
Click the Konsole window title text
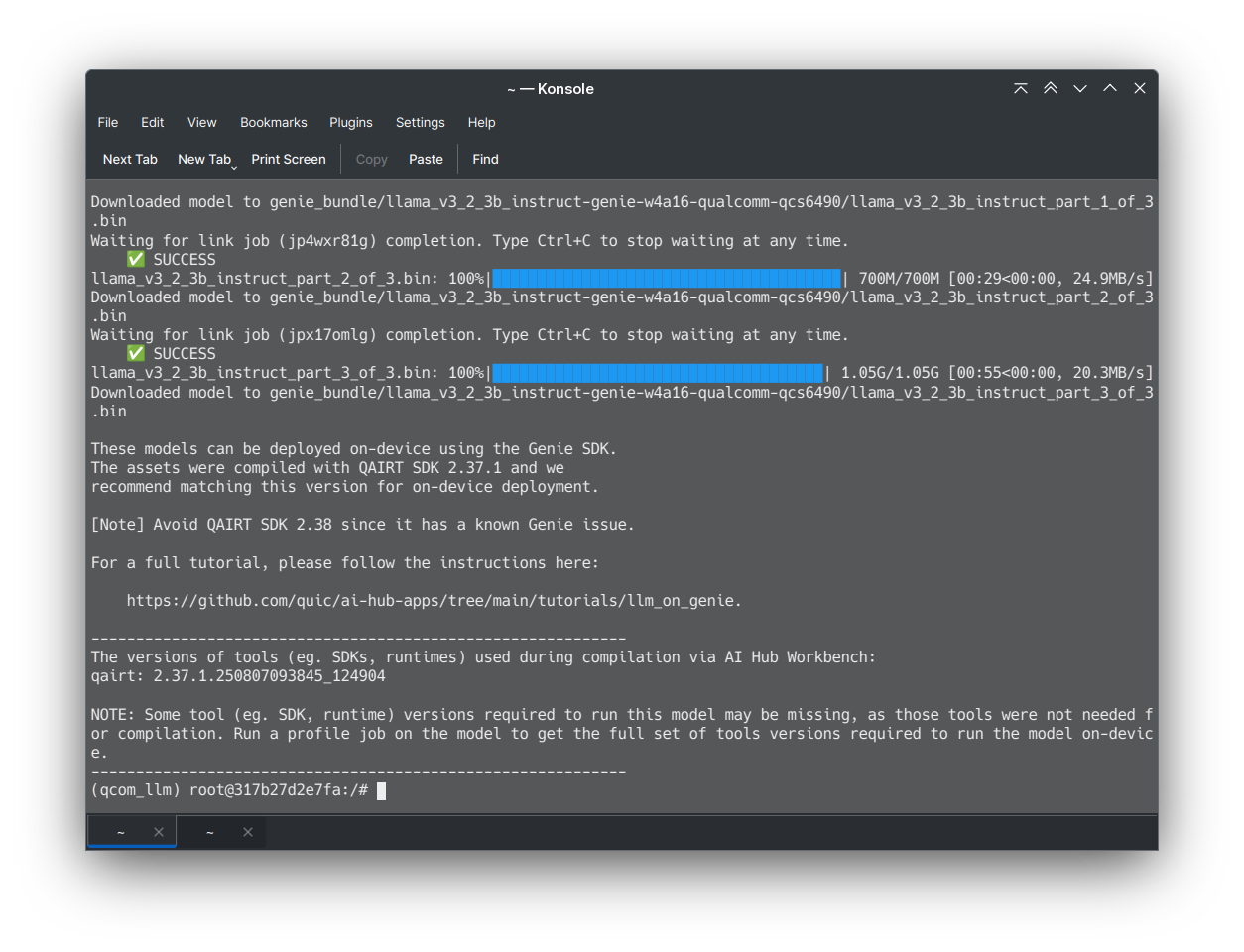(x=551, y=88)
